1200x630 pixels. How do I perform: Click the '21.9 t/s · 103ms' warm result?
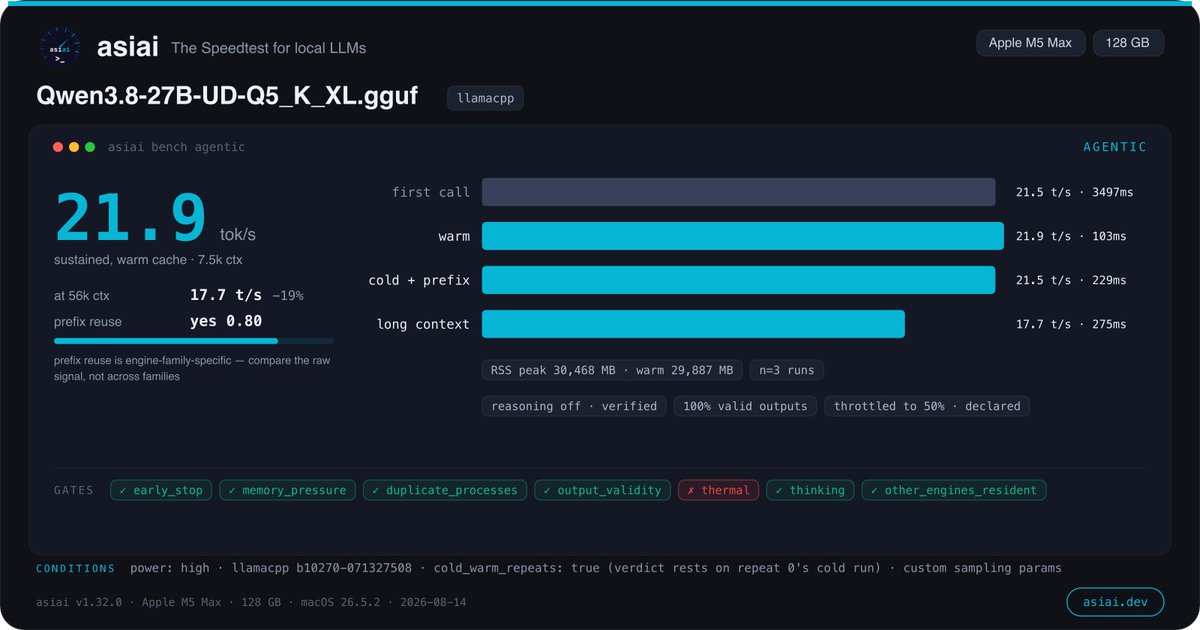tap(1071, 236)
